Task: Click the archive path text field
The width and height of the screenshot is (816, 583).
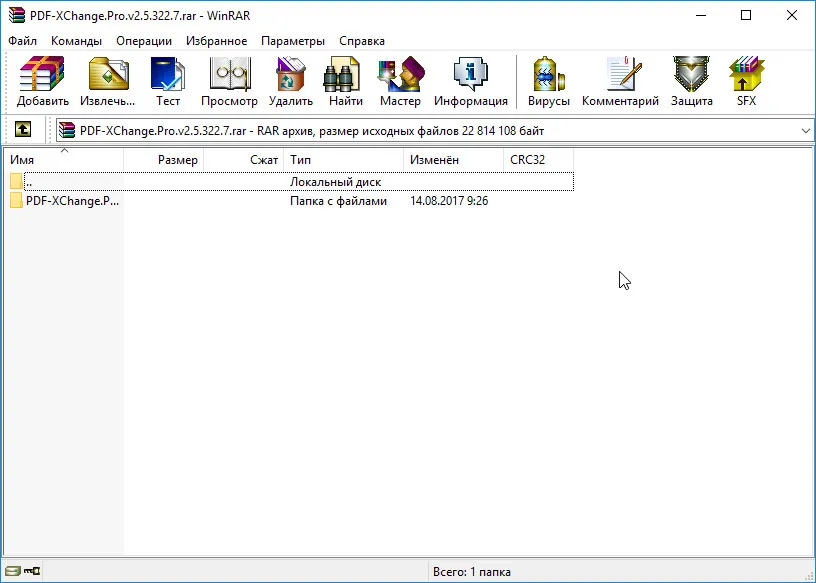Action: (x=435, y=131)
